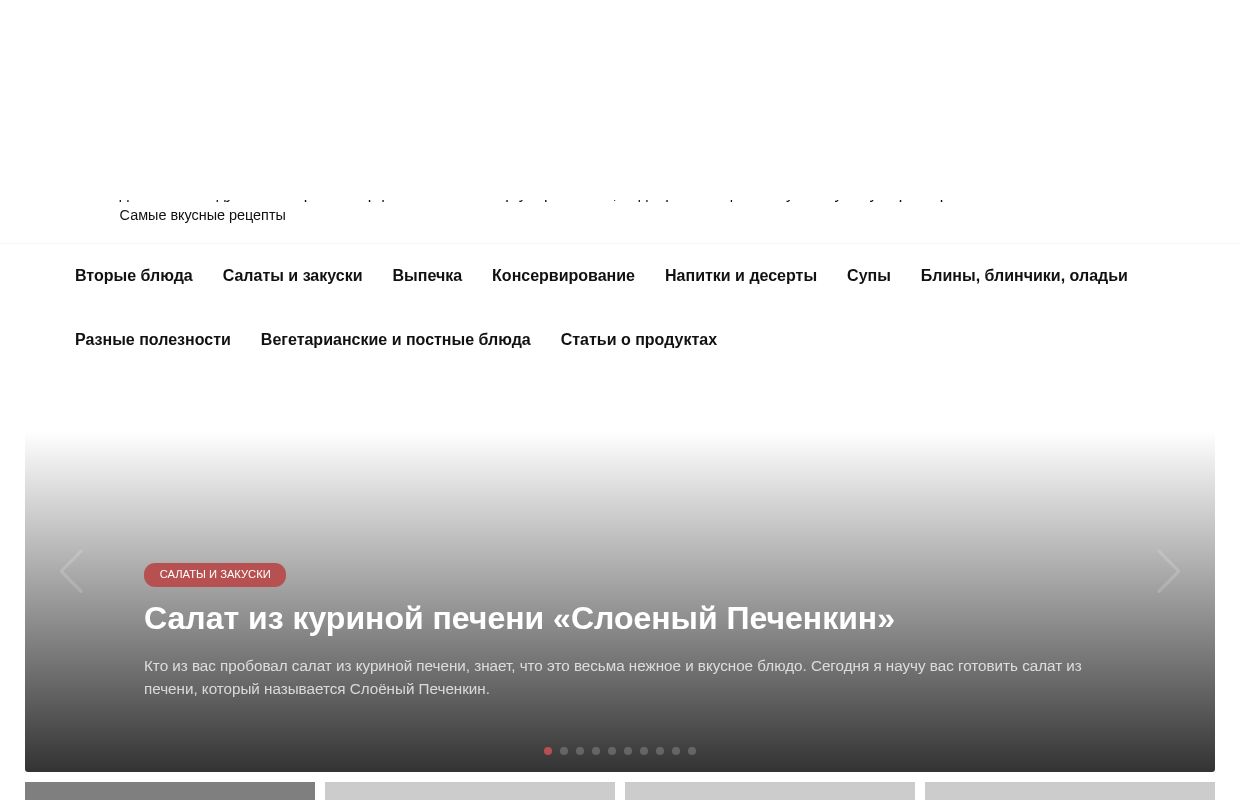Open Напитки и десерты category
This screenshot has height=800, width=1240.
(x=741, y=276)
